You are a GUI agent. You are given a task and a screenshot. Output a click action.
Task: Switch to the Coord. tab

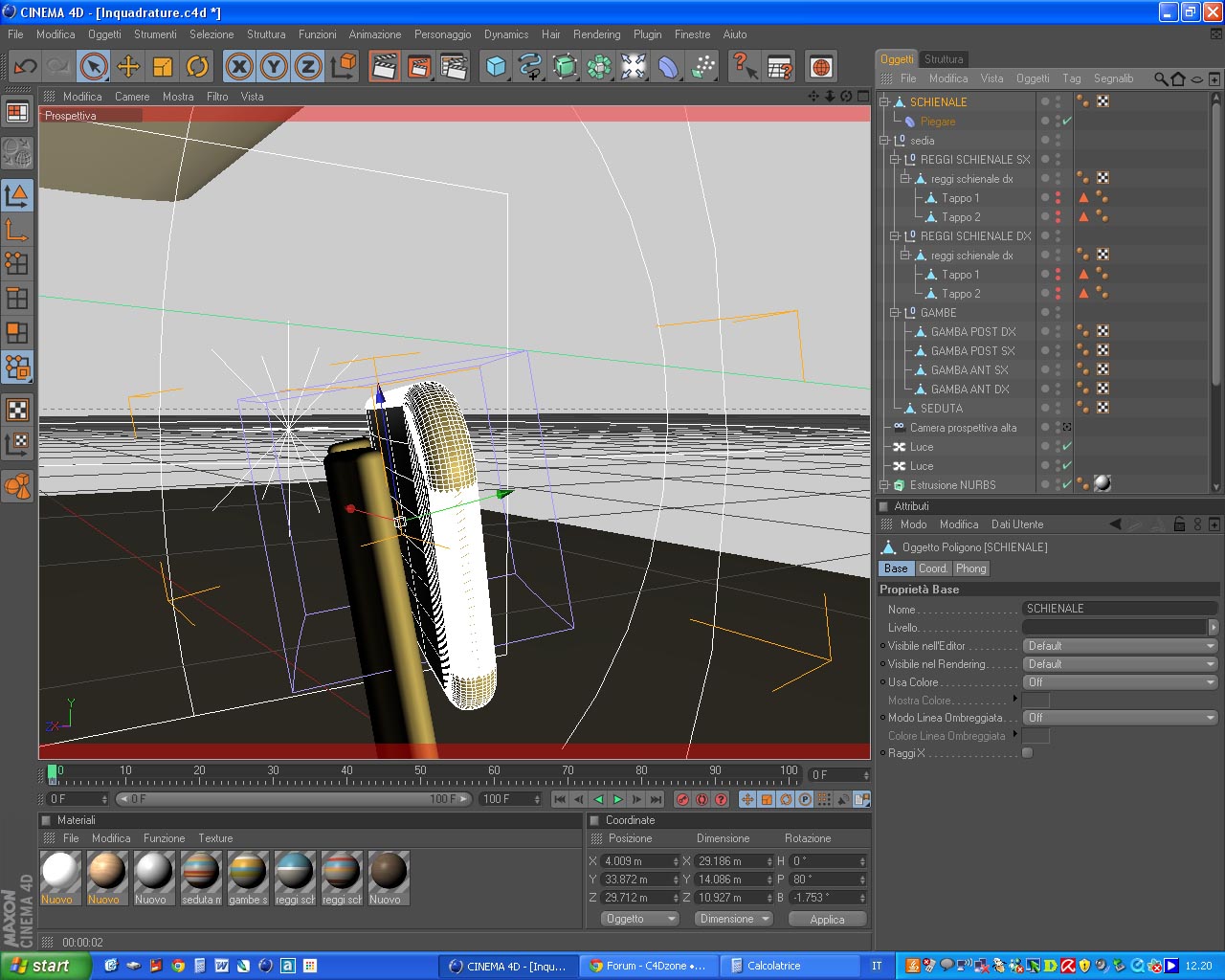coord(932,568)
